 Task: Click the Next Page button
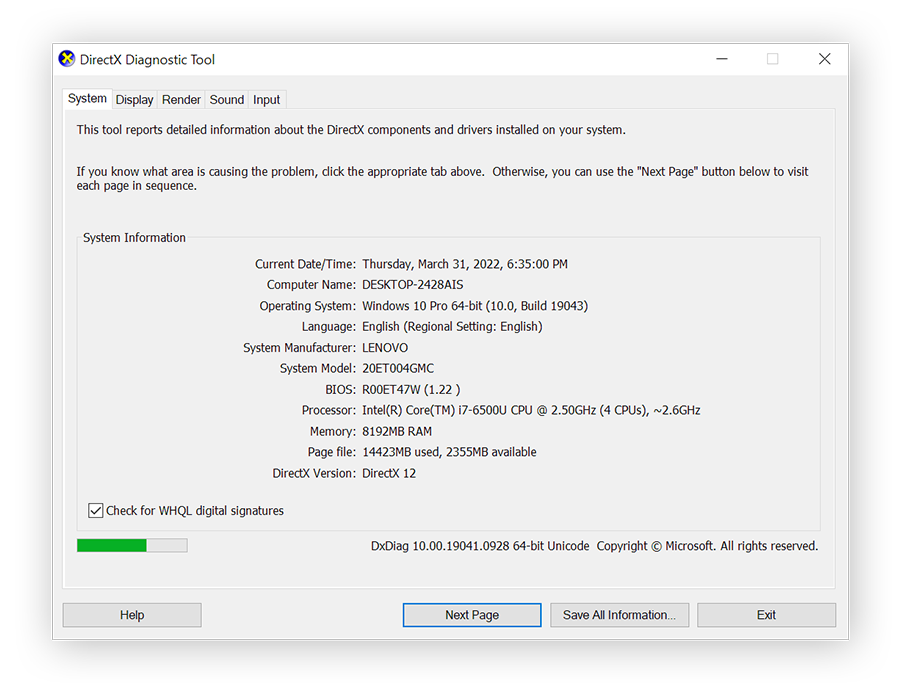[x=471, y=614]
